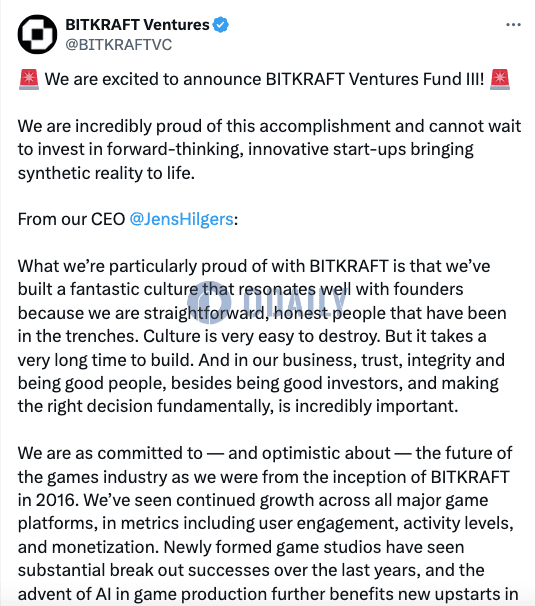Click the BITKRAFT Ventures display name
Viewport: 535px width, 606px height.
click(x=137, y=25)
